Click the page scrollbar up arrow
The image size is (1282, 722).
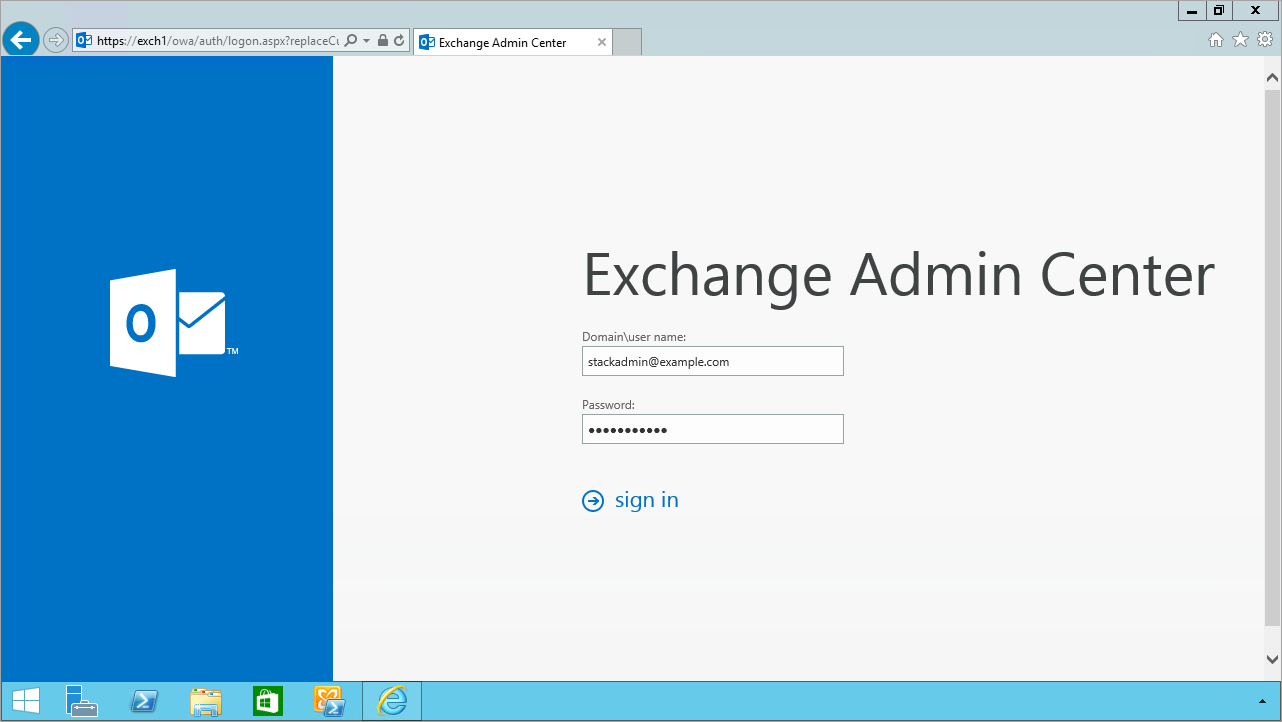(1272, 77)
